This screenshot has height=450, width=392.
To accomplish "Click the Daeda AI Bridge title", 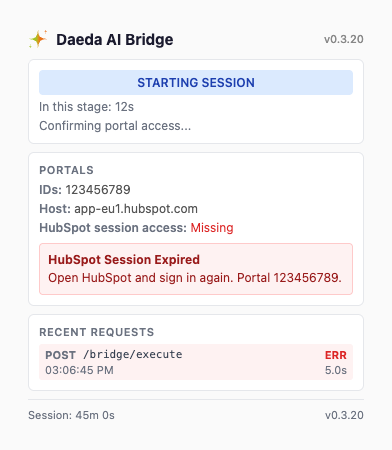I will click(x=115, y=40).
